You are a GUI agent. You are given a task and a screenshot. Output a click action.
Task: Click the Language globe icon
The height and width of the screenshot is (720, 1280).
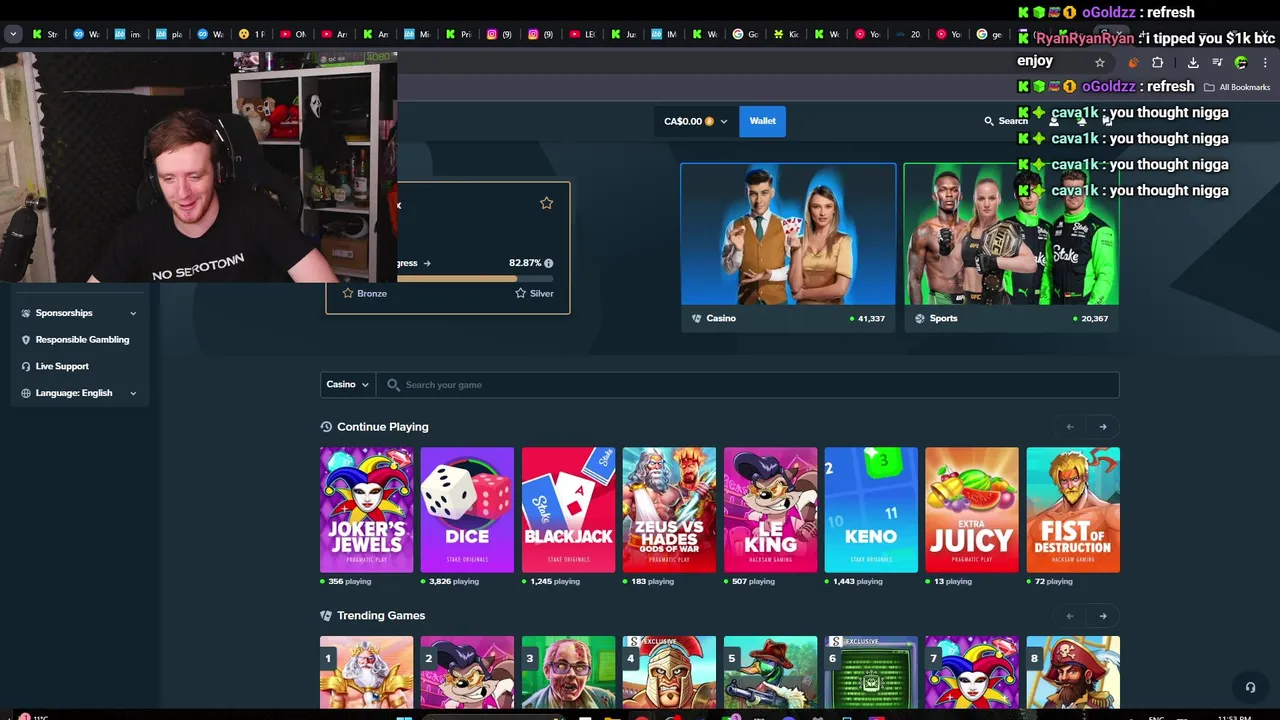click(x=26, y=393)
